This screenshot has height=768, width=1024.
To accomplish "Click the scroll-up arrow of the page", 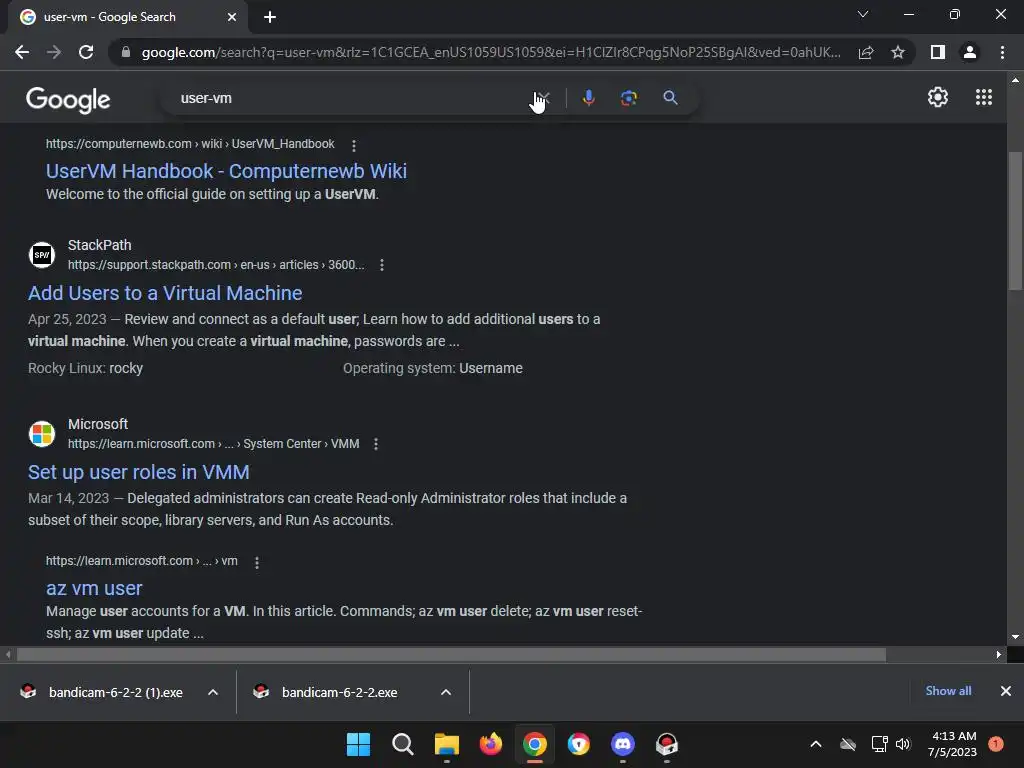I will click(x=1015, y=80).
